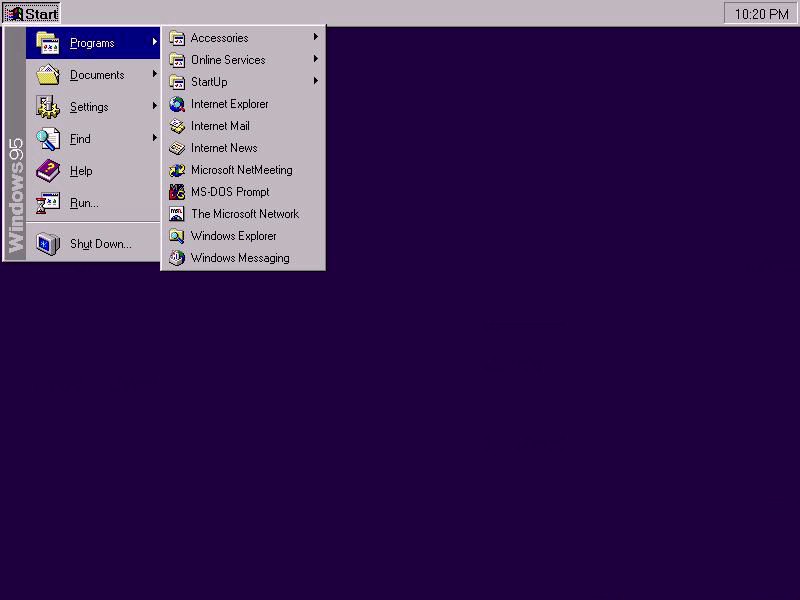Click the Microsoft NetMeeting icon
The height and width of the screenshot is (600, 800).
point(177,170)
